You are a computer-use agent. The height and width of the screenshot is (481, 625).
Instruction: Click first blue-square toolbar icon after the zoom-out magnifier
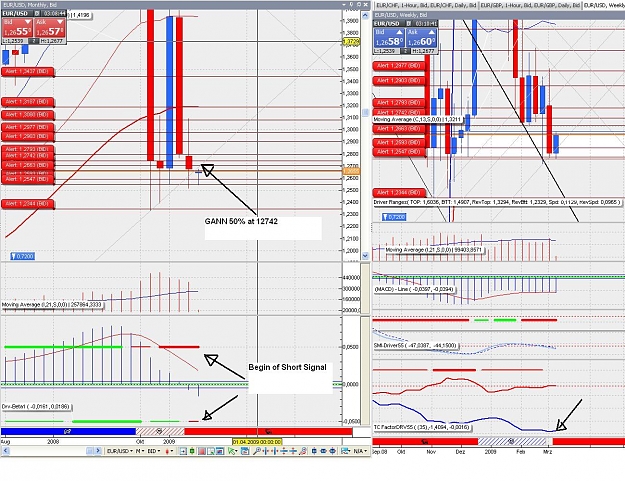click(x=314, y=451)
